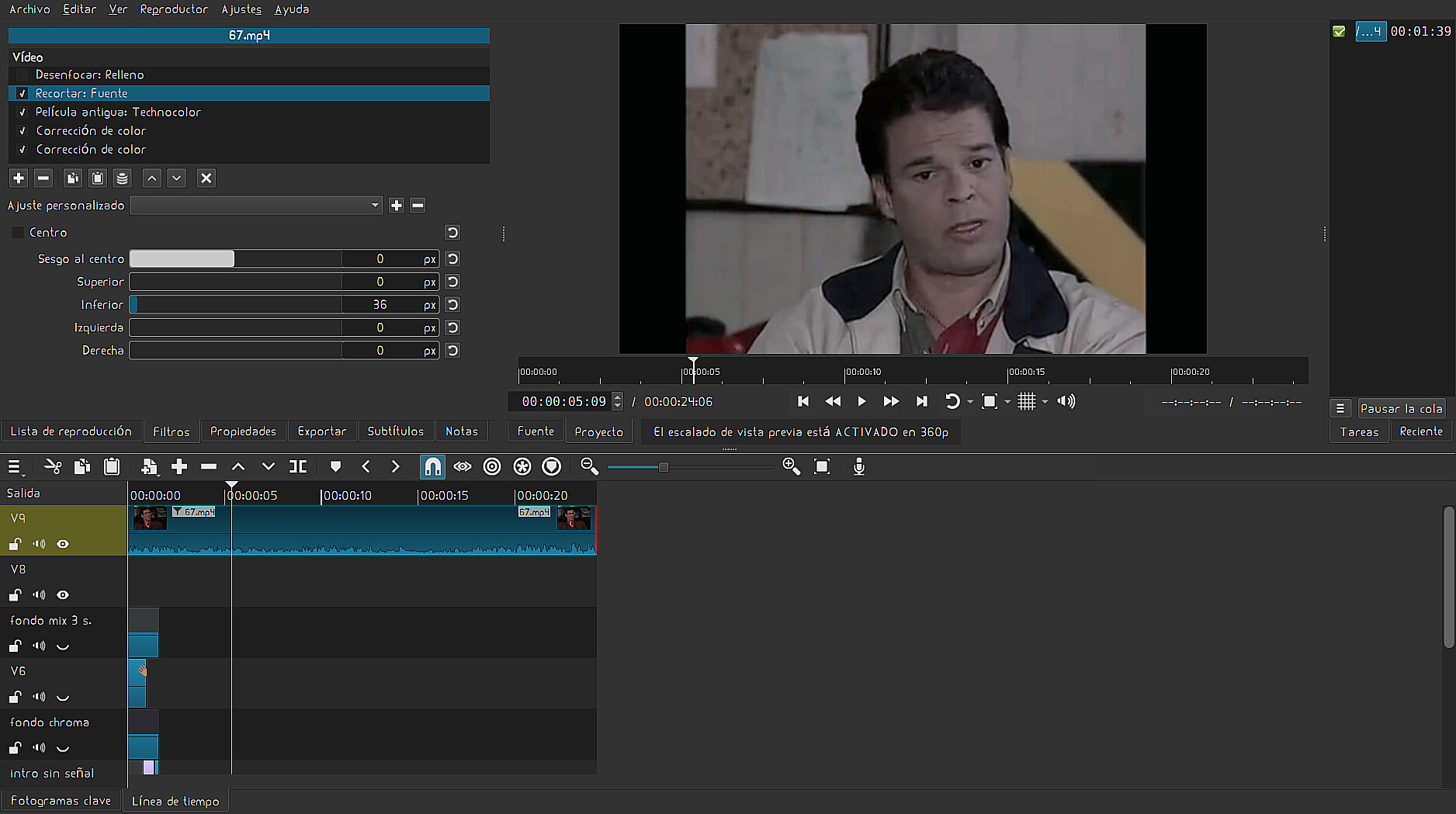Viewport: 1456px width, 814px height.
Task: Click the split at playhead icon
Action: [298, 466]
